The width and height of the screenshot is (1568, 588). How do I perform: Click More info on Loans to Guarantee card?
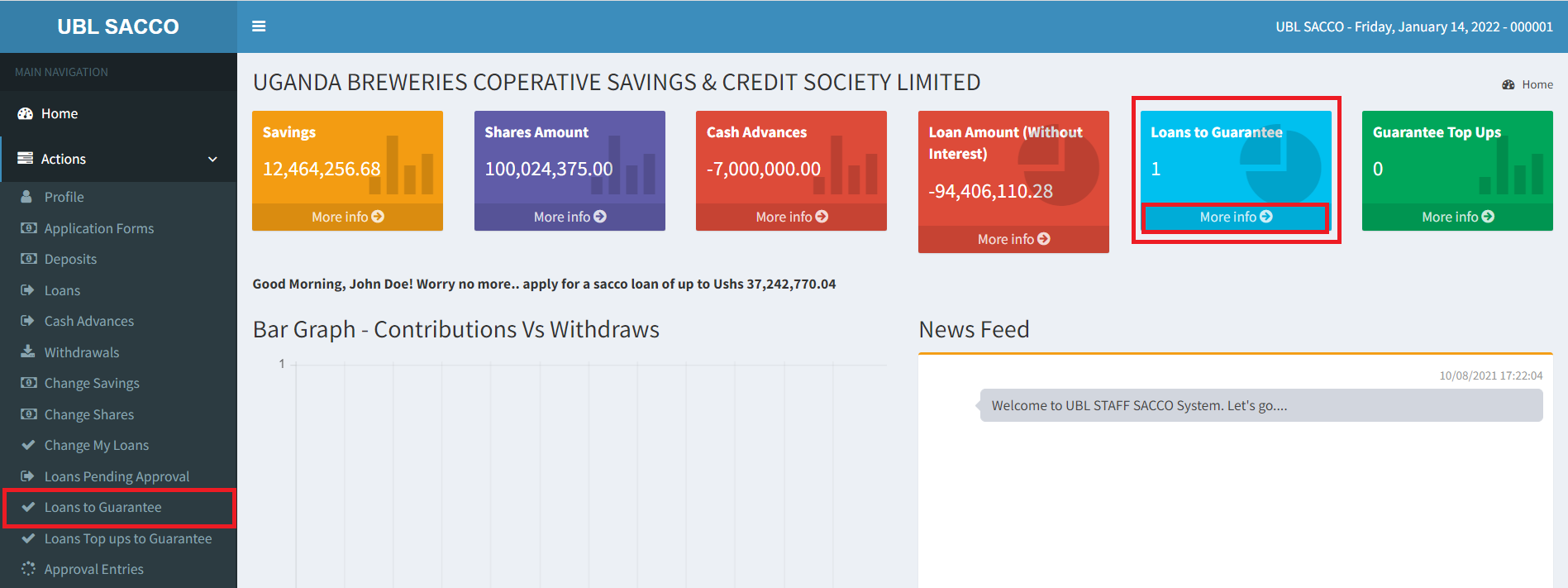1236,217
